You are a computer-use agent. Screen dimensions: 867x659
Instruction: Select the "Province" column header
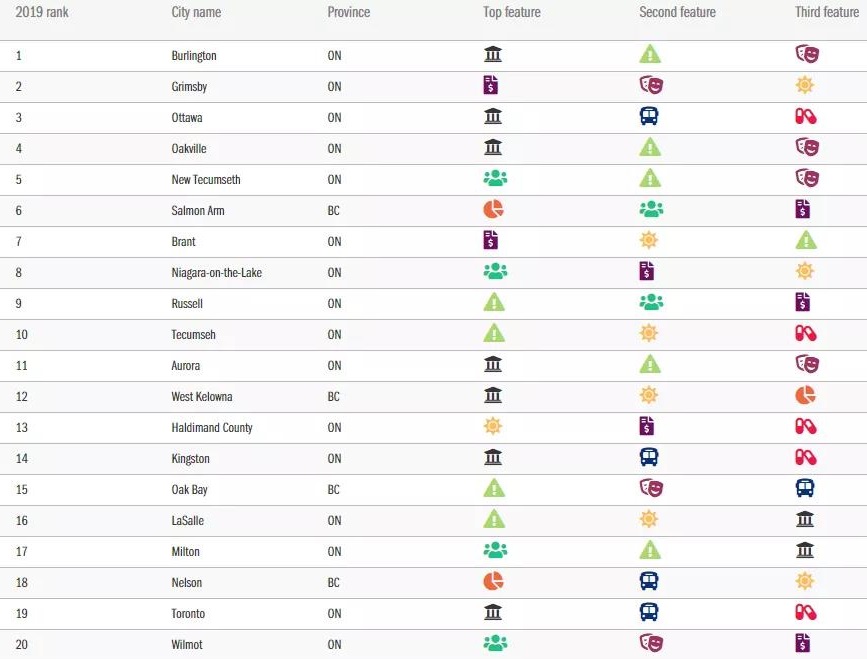pos(348,13)
